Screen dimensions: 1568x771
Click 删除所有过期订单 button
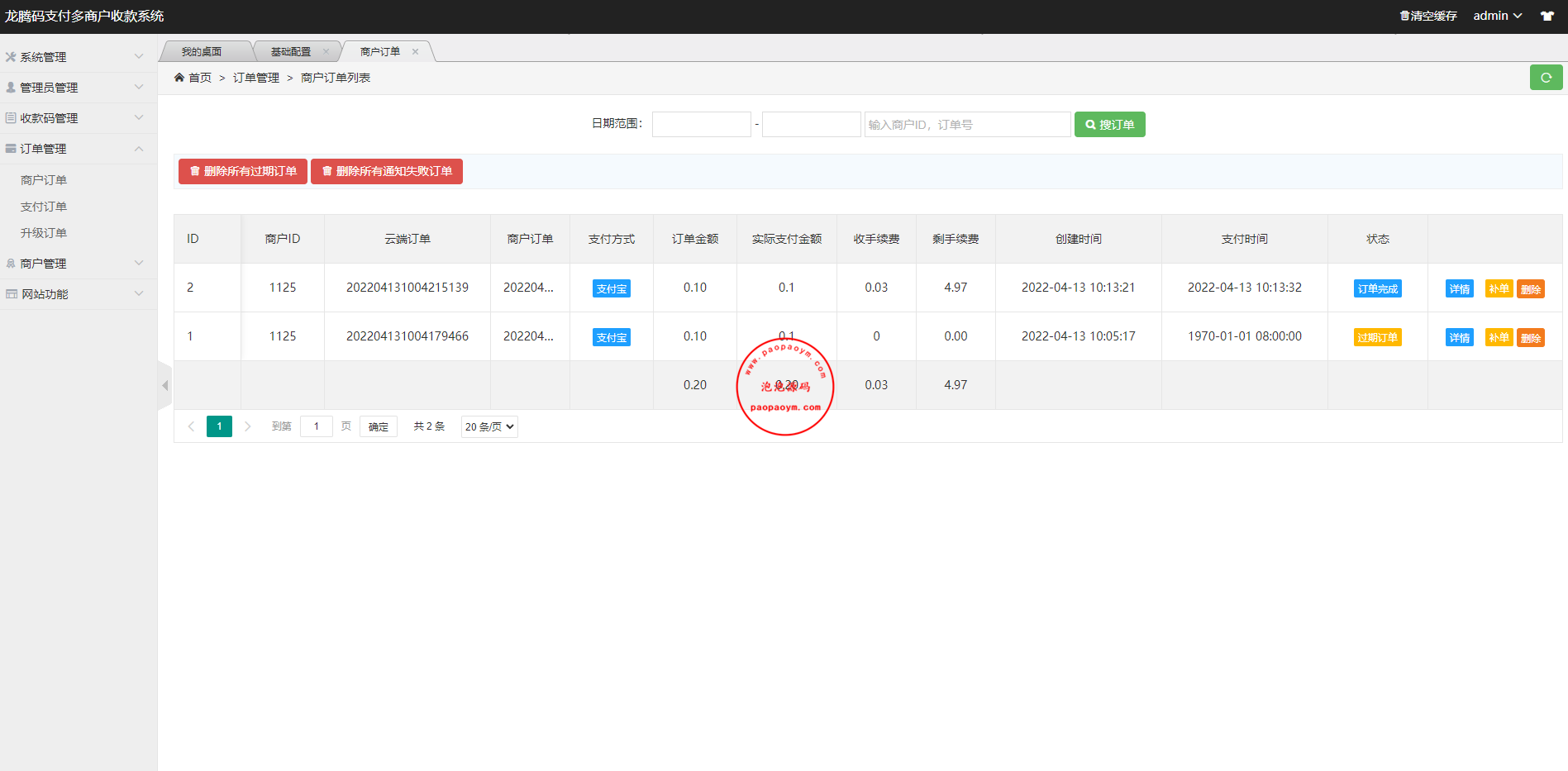click(243, 171)
